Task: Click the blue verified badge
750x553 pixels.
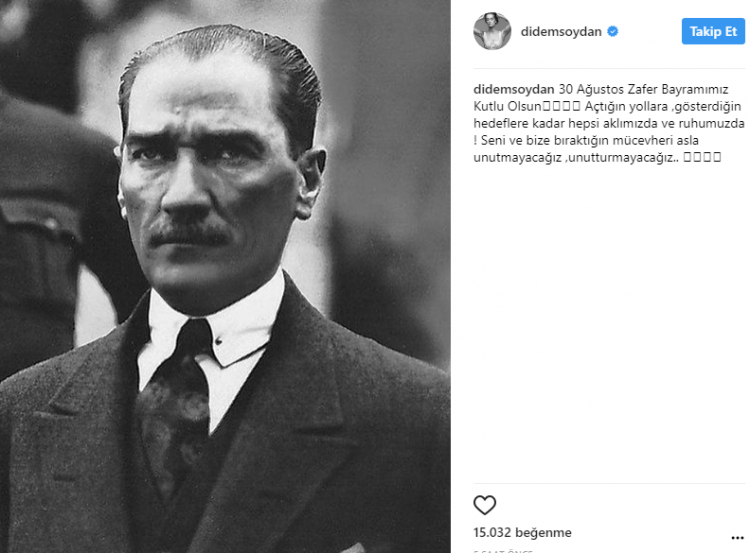Action: click(x=613, y=32)
